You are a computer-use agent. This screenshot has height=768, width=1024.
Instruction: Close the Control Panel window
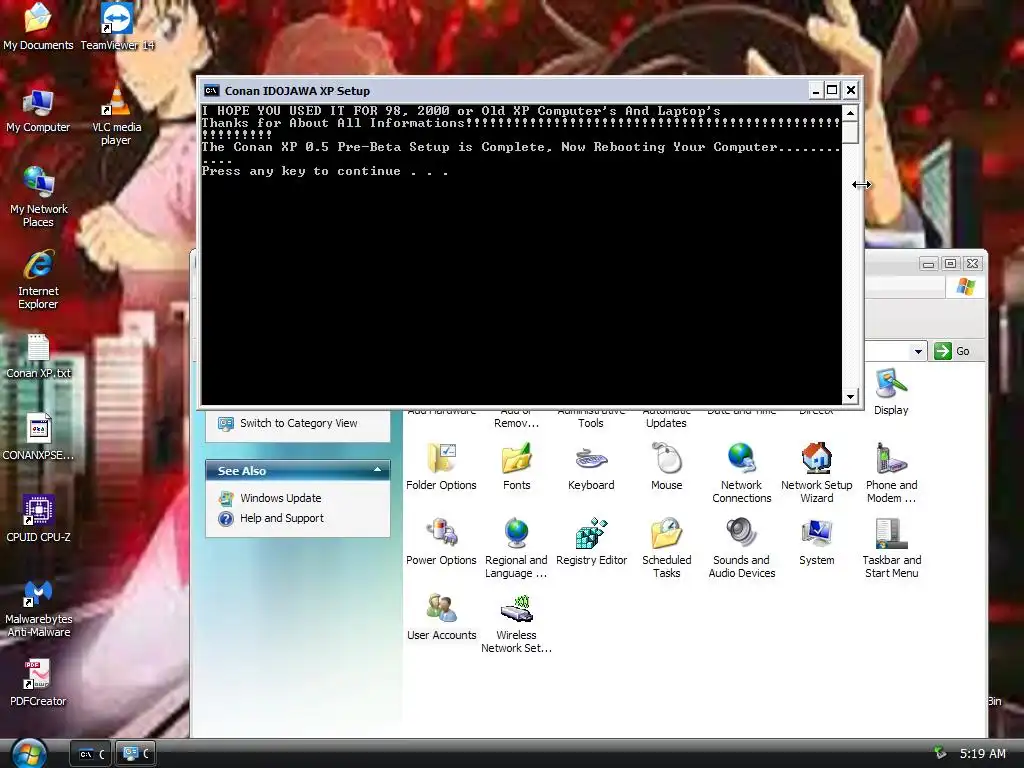coord(972,263)
